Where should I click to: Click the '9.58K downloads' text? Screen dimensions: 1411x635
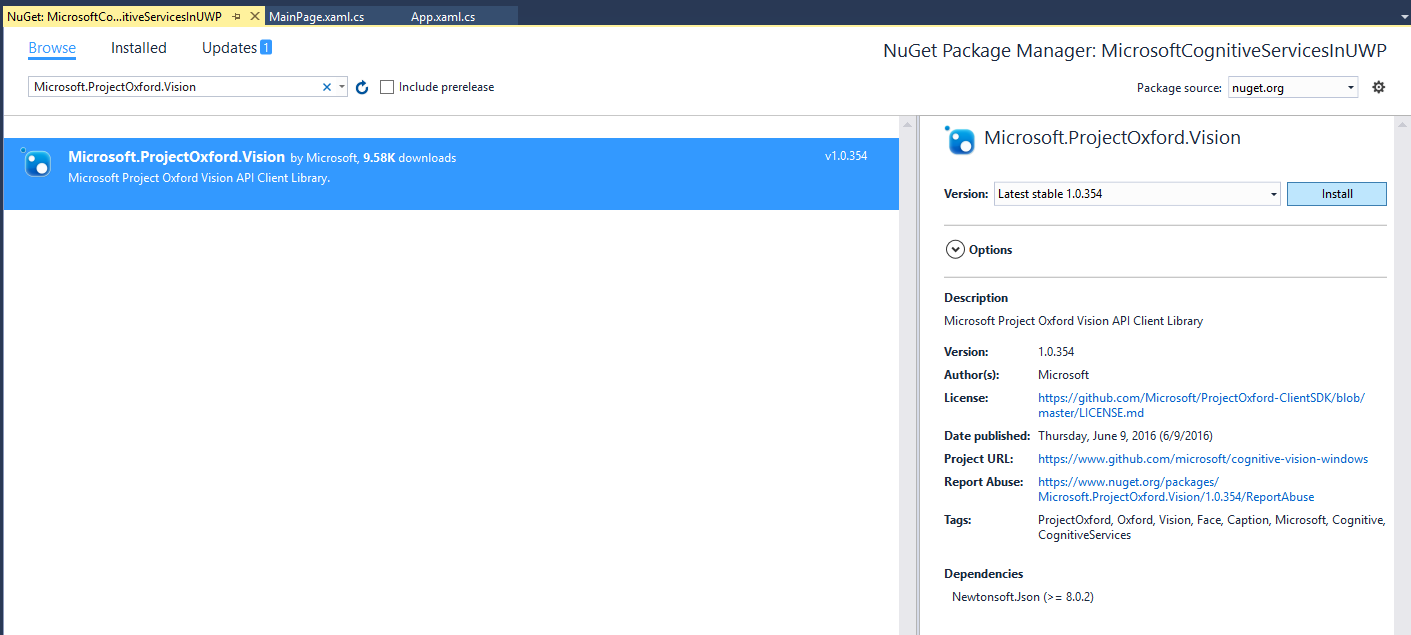click(409, 158)
